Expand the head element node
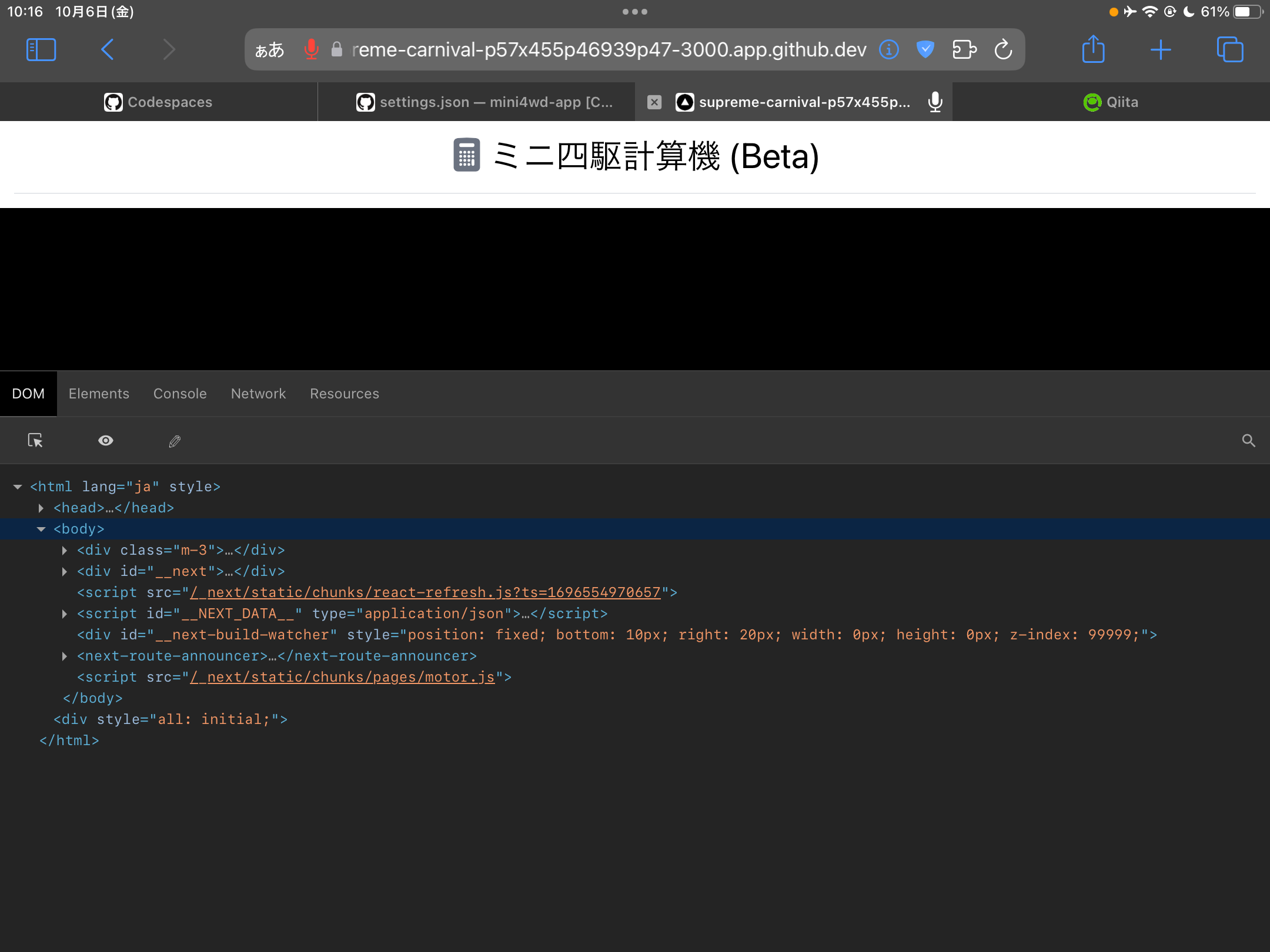The image size is (1270, 952). coord(41,508)
